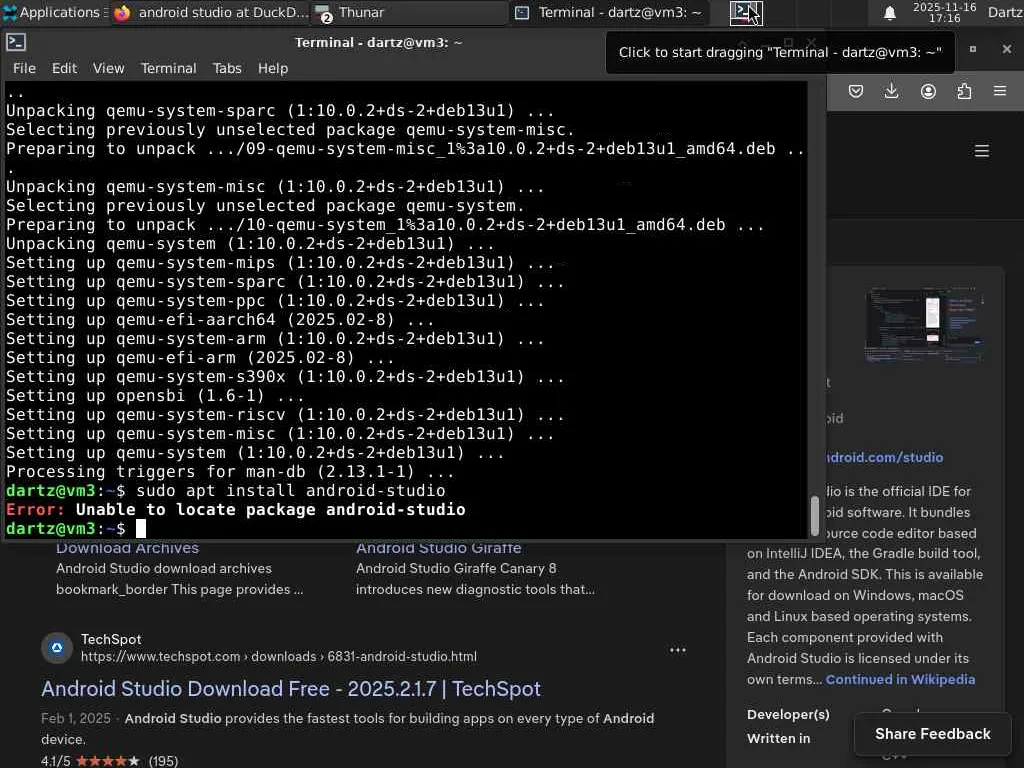The image size is (1024, 768).
Task: Open the terminal View menu
Action: pyautogui.click(x=108, y=68)
